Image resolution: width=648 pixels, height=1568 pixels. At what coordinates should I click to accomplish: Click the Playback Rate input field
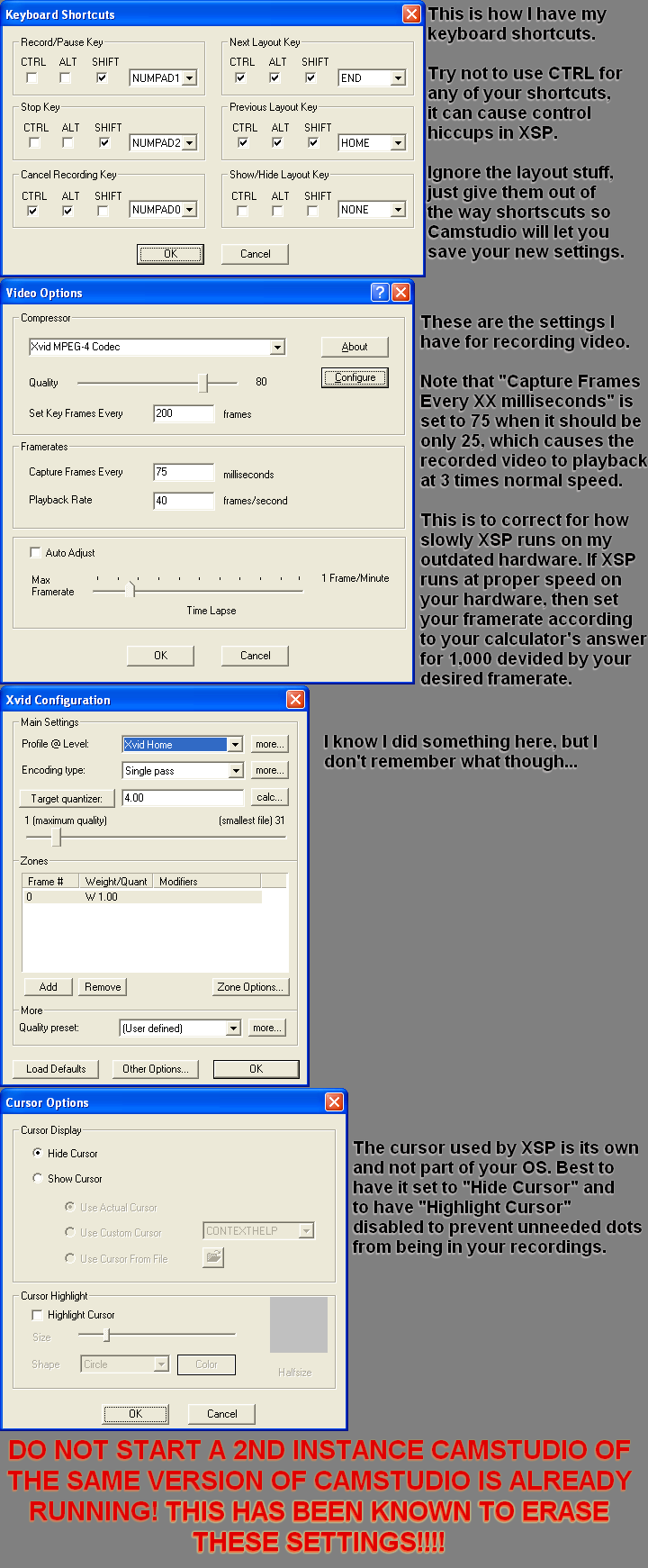coord(184,501)
